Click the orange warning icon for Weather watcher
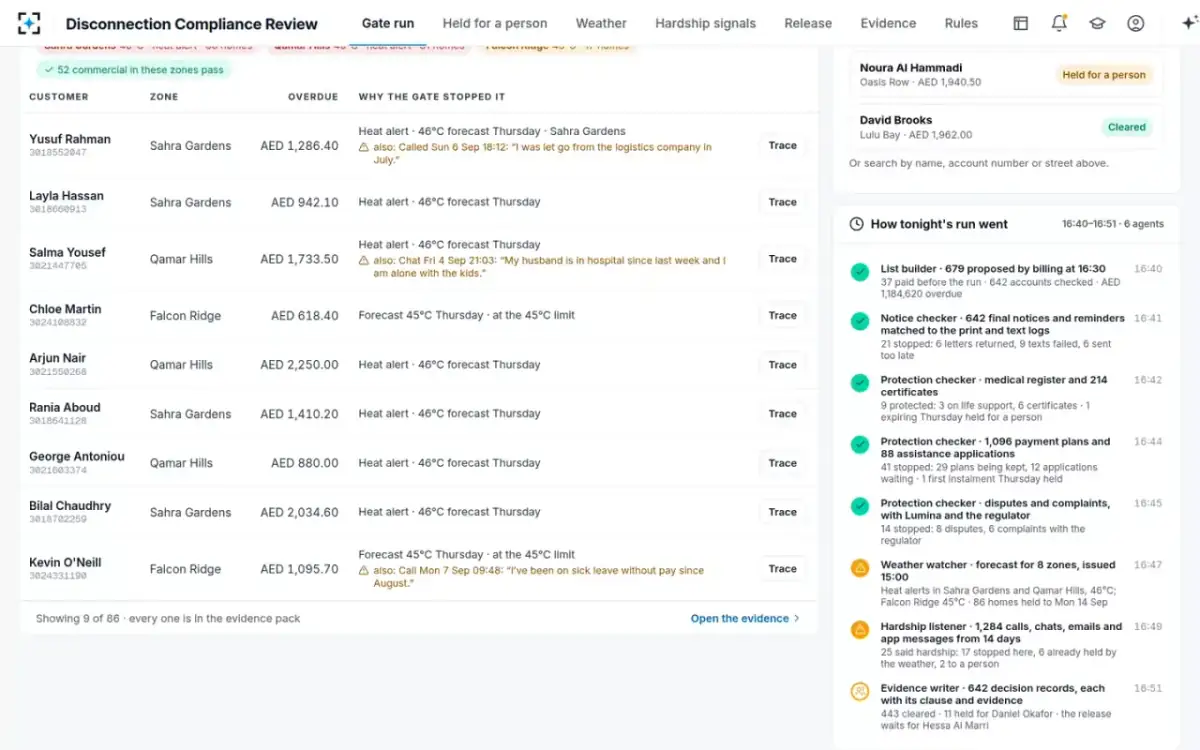This screenshot has width=1200, height=750. tap(859, 568)
